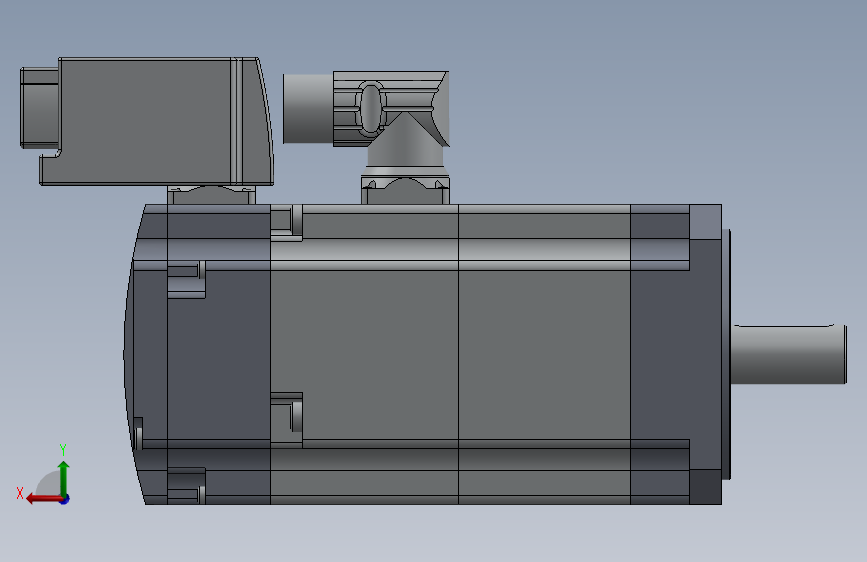Select the motor output shaft
867x562 pixels.
pyautogui.click(x=788, y=354)
